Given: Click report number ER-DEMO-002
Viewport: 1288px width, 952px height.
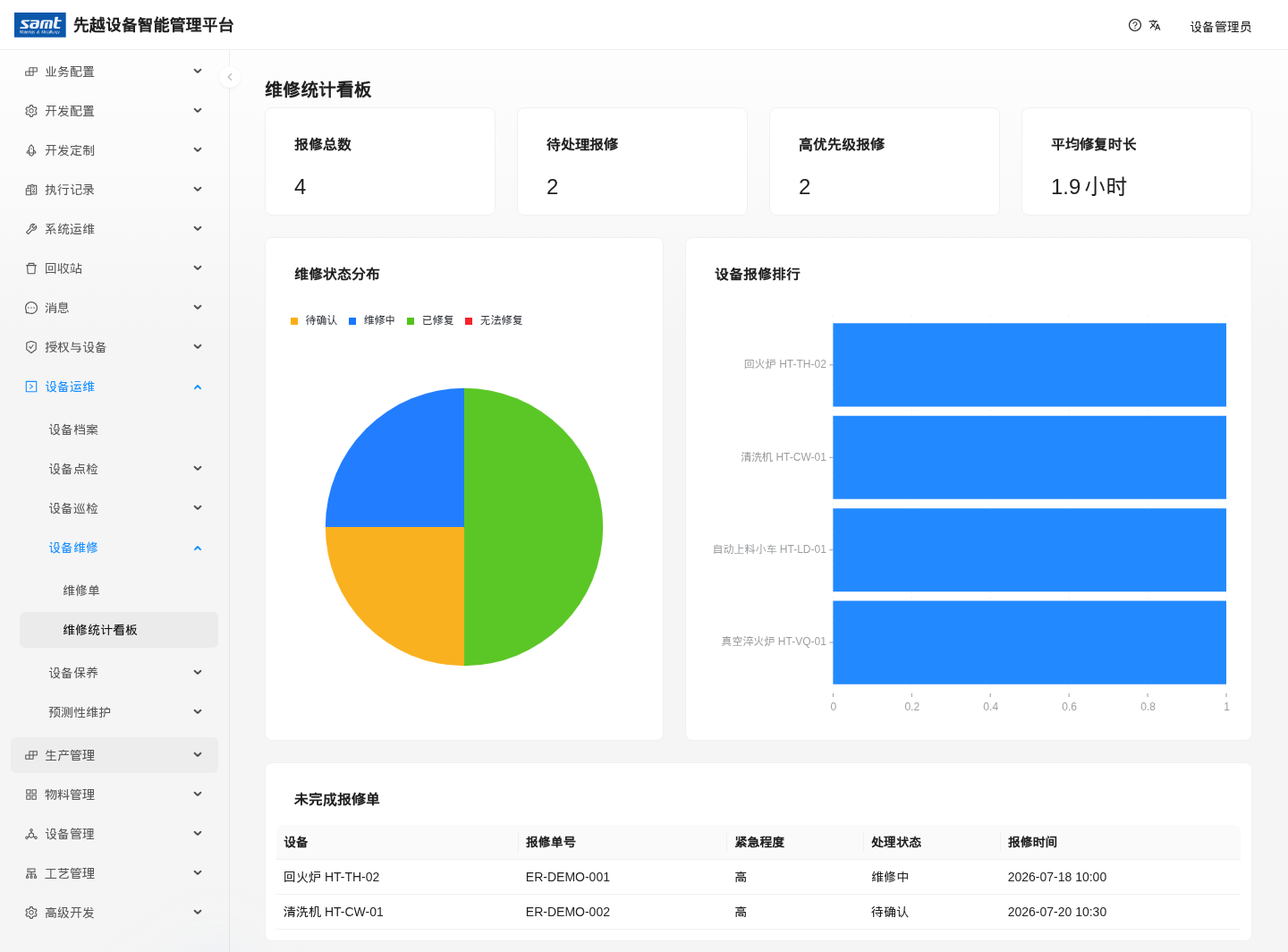Looking at the screenshot, I should tap(568, 912).
